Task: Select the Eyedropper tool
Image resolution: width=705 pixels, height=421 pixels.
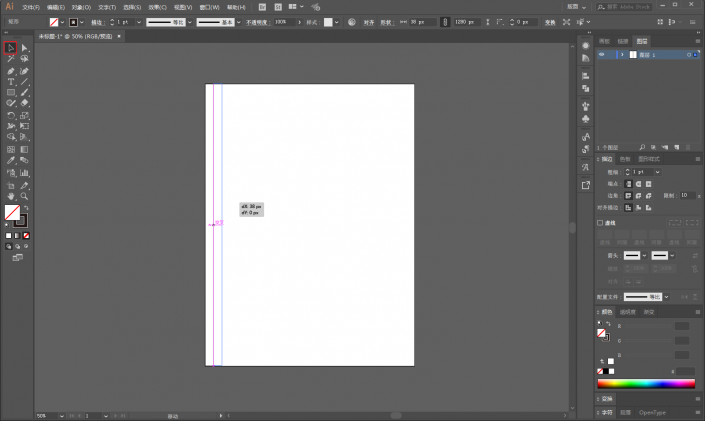Action: (x=11, y=161)
